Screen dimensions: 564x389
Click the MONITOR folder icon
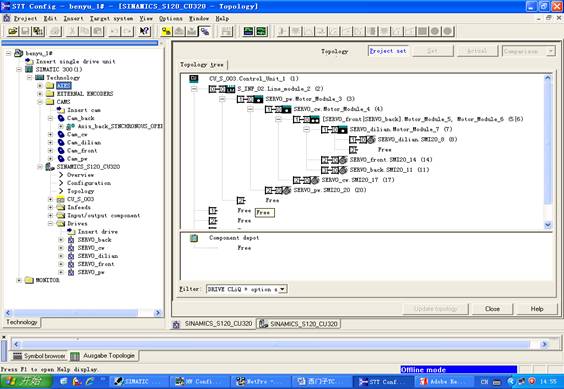pyautogui.click(x=29, y=280)
